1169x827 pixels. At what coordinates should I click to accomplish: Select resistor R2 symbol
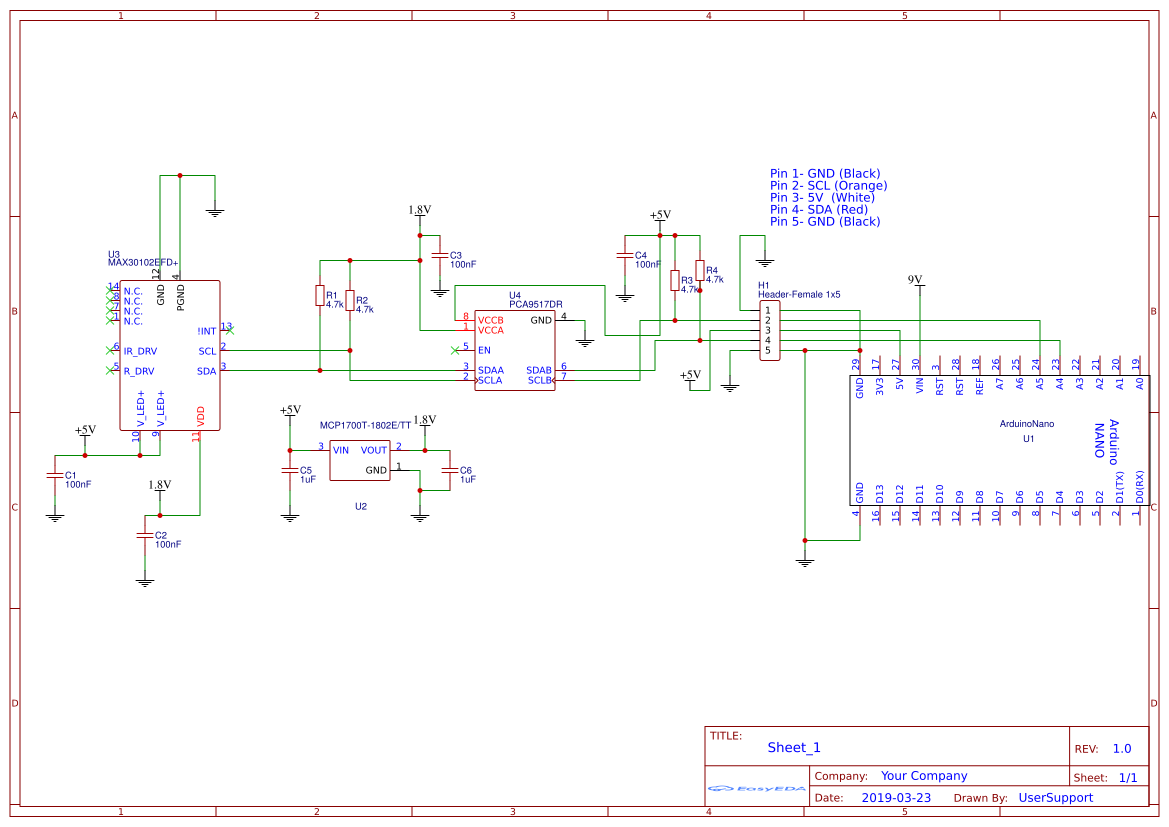pos(350,301)
